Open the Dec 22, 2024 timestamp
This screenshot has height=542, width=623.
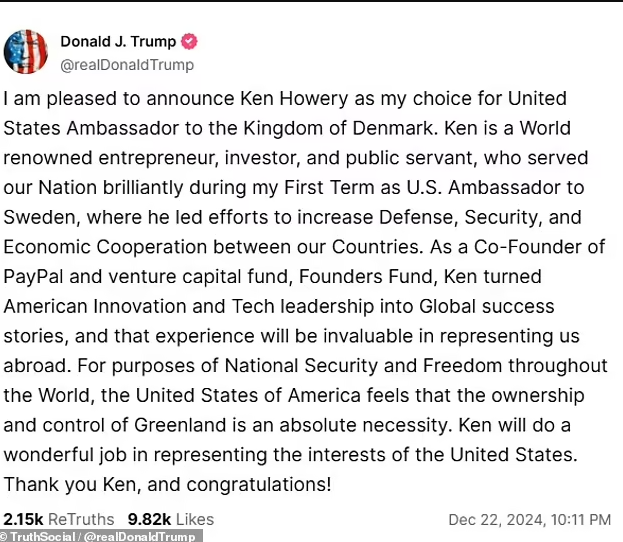pos(530,520)
